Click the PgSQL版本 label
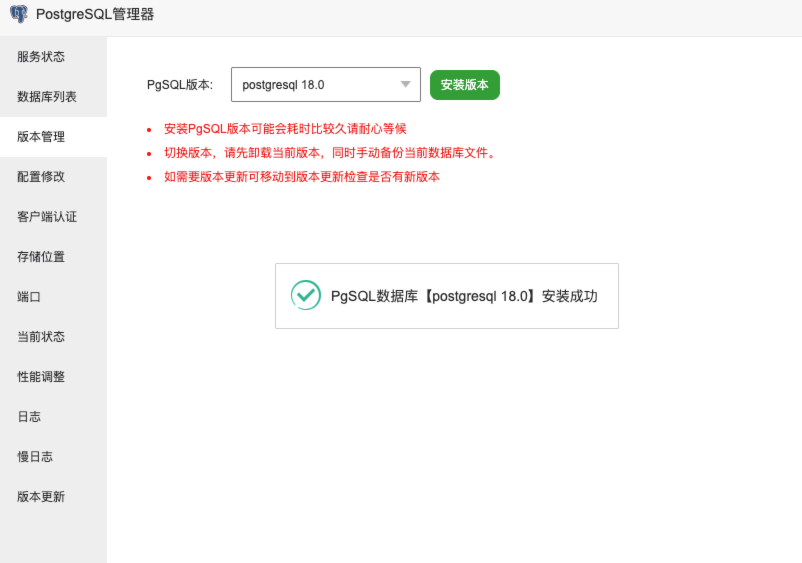 (x=180, y=85)
